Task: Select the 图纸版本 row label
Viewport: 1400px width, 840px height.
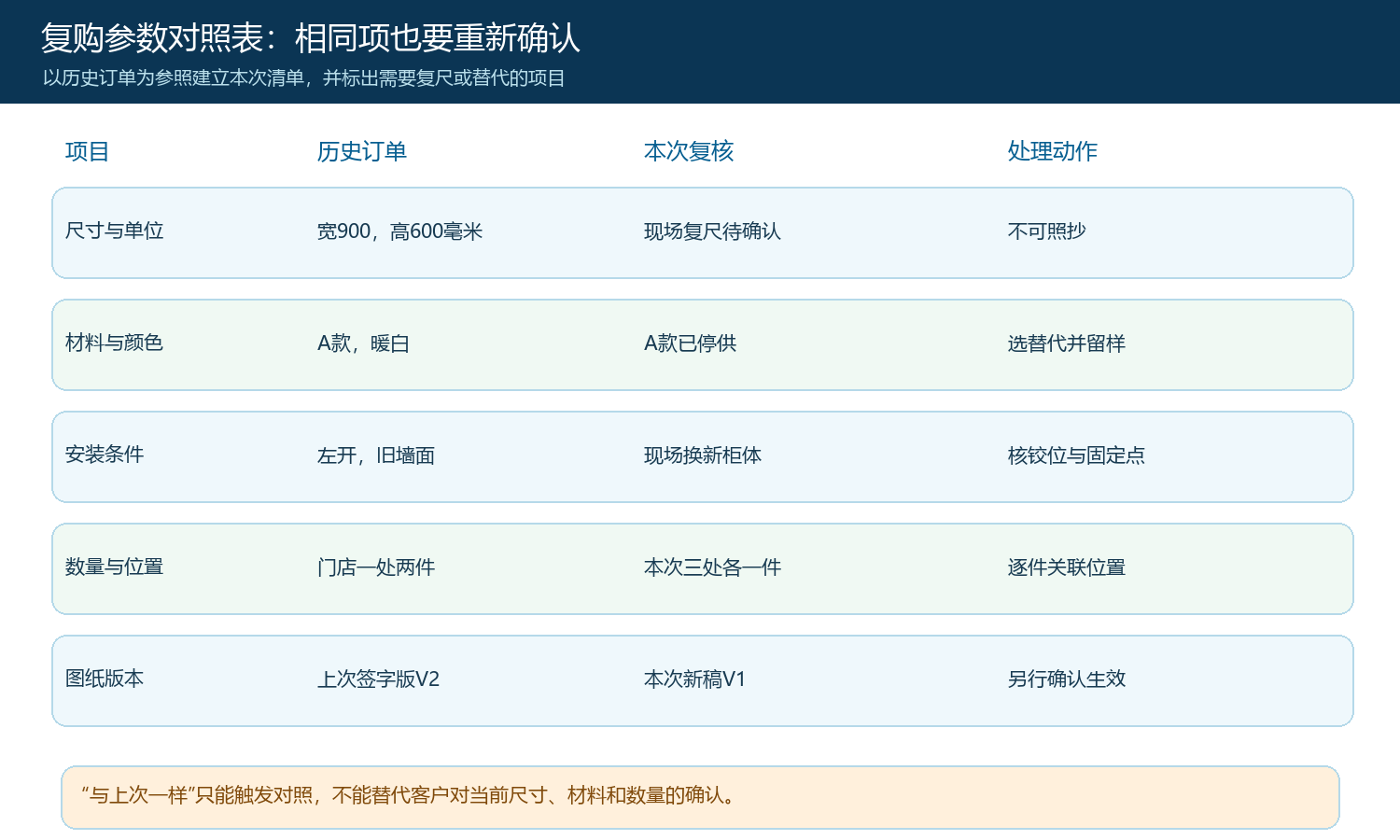Action: point(105,679)
